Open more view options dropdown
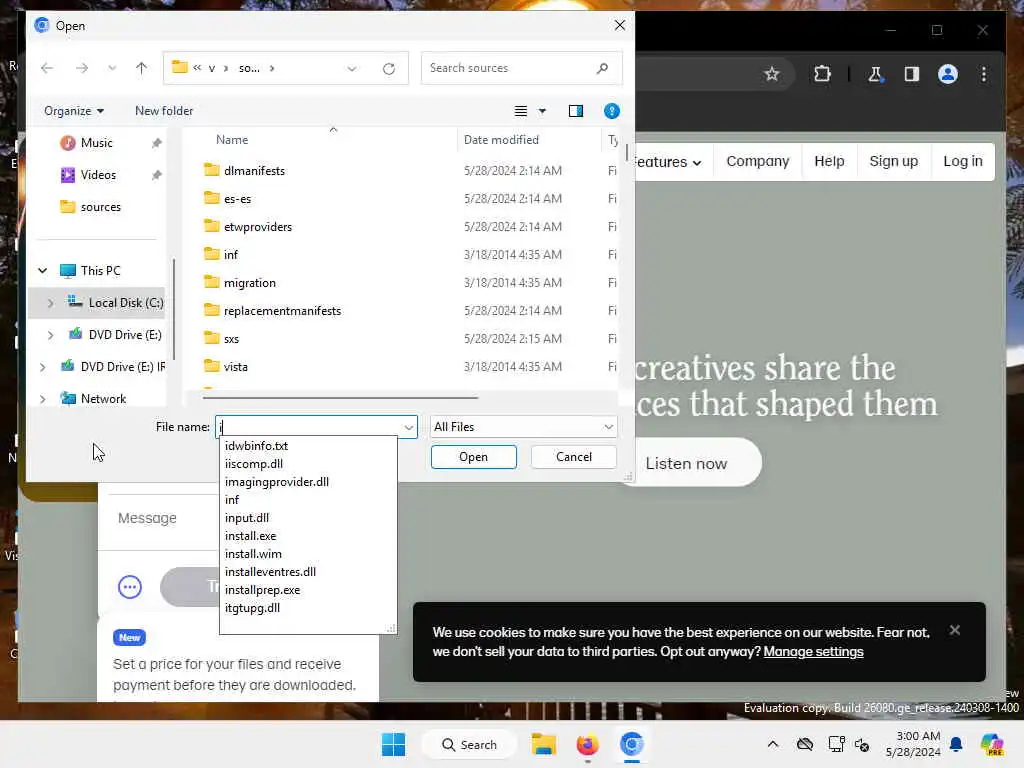 [542, 111]
